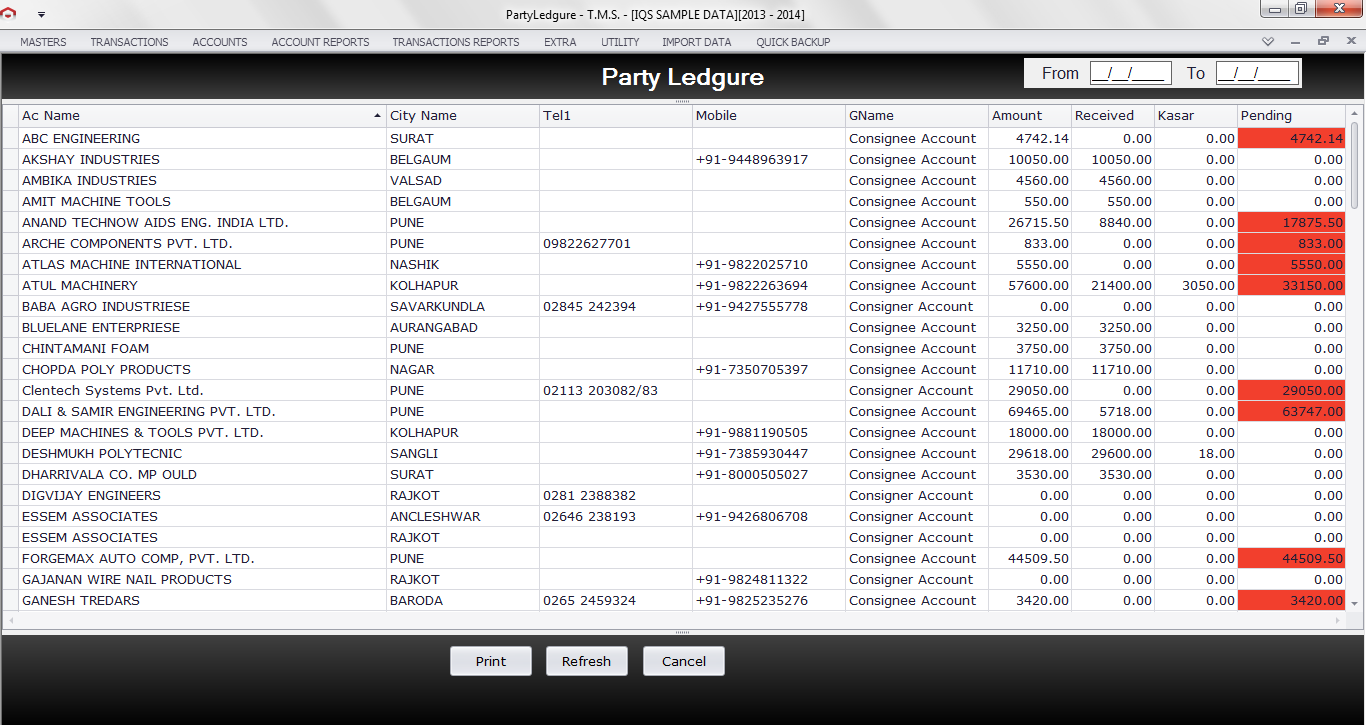Open the quick access dropdown arrow in title bar

point(41,15)
